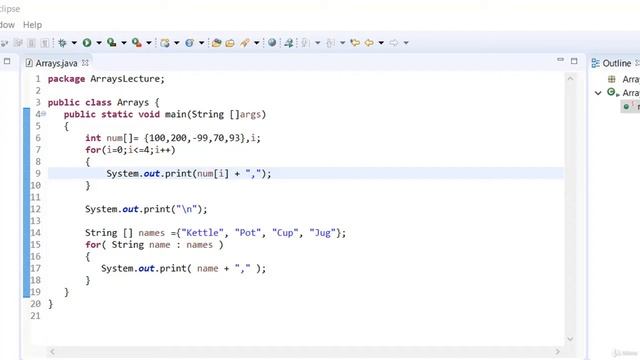Click the editor scroll up arrow
This screenshot has height=360, width=640.
tap(570, 78)
